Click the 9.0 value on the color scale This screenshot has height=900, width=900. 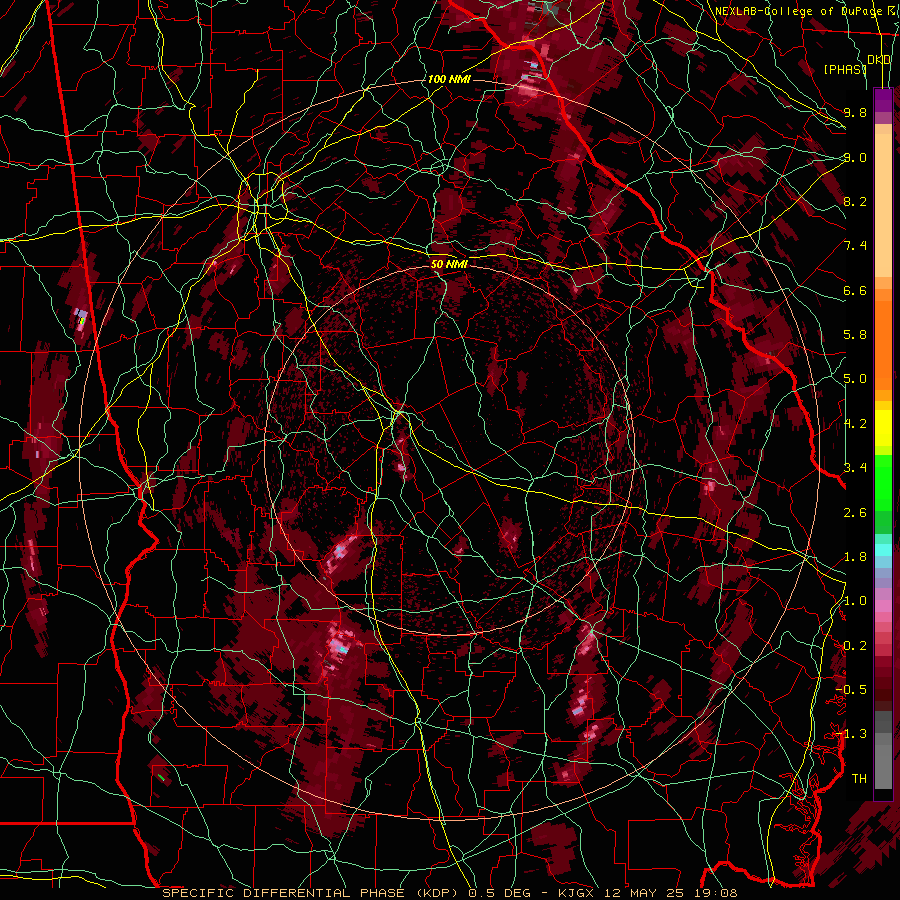(855, 157)
